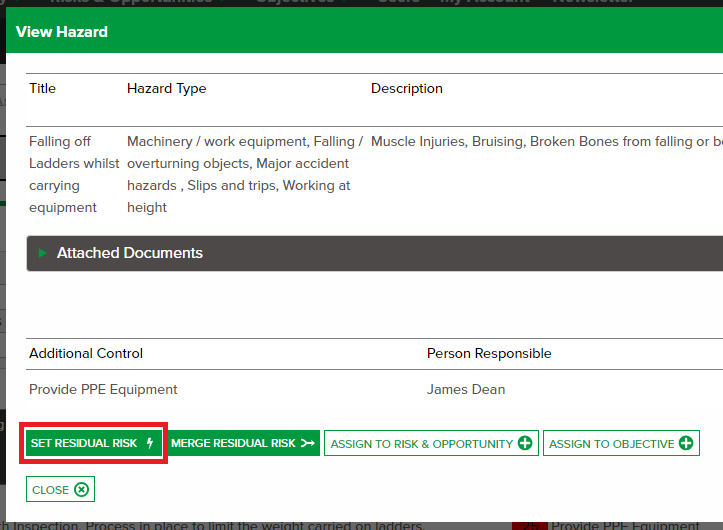Click the plus icon on Assign to Risk & Opportunity
Image resolution: width=723 pixels, height=530 pixels.
tap(525, 443)
